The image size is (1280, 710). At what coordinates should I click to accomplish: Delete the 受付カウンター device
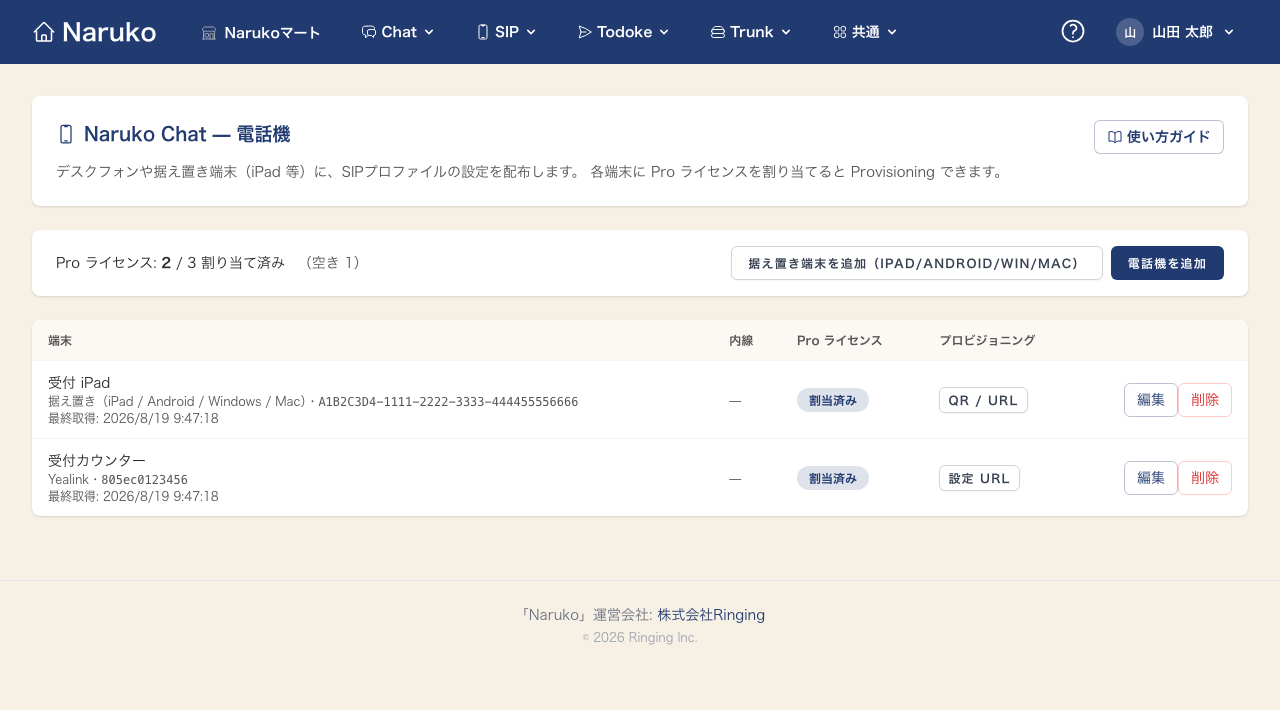(1205, 478)
